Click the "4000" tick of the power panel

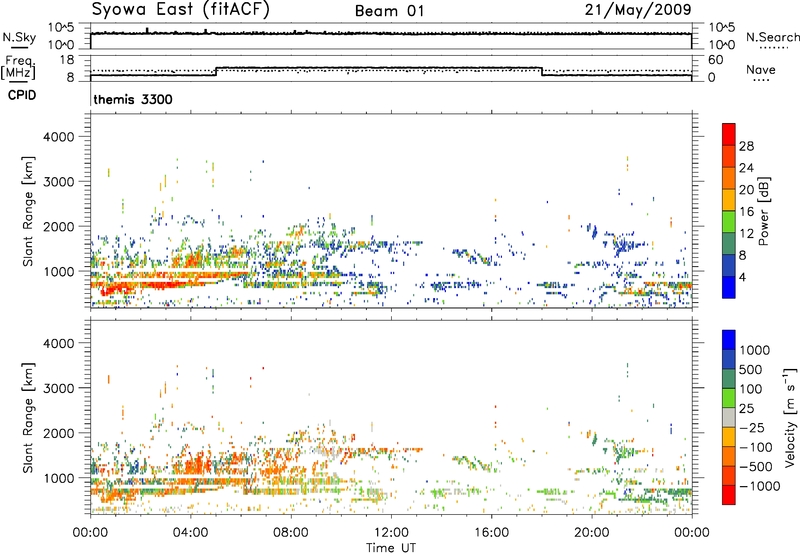point(58,137)
